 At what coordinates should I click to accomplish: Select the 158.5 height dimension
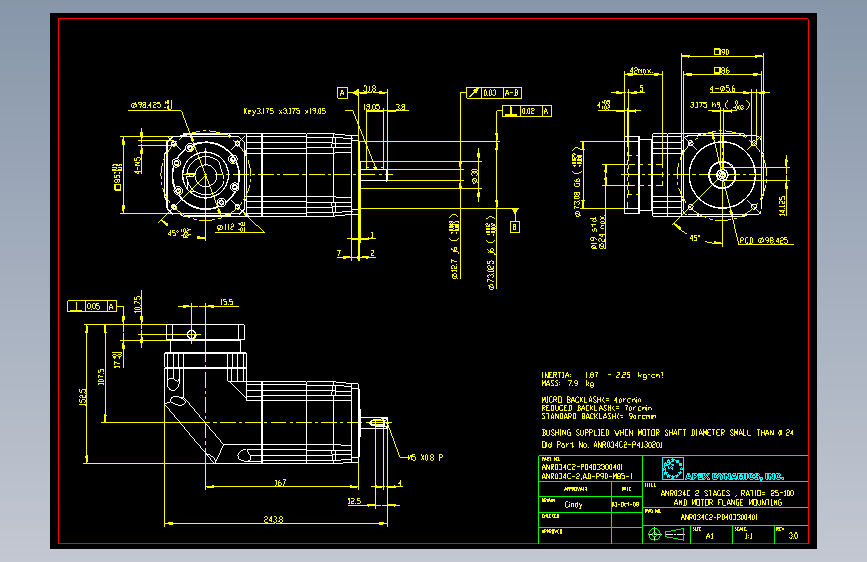tap(83, 397)
